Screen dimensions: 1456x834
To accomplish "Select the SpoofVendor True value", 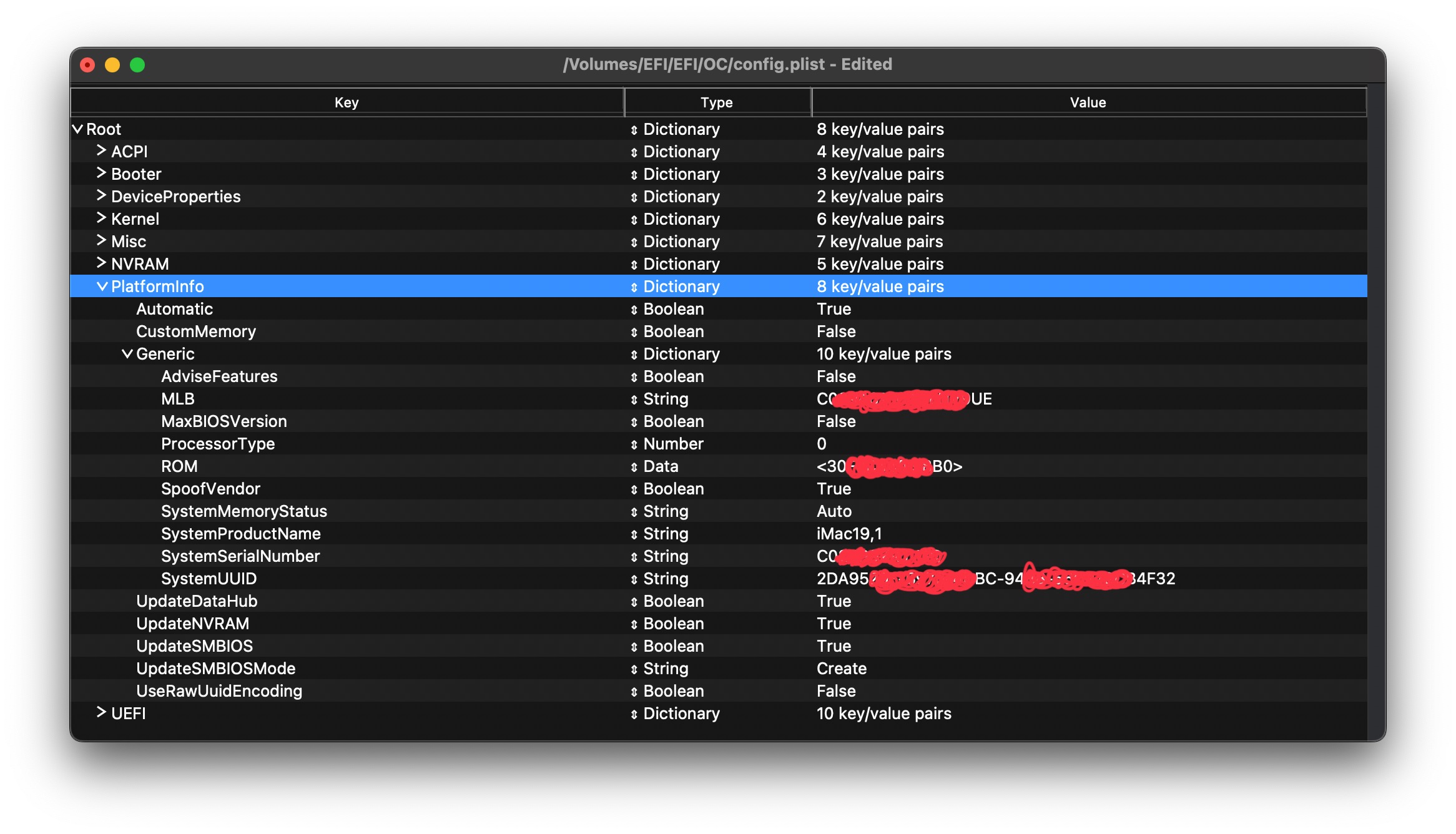I will click(834, 489).
